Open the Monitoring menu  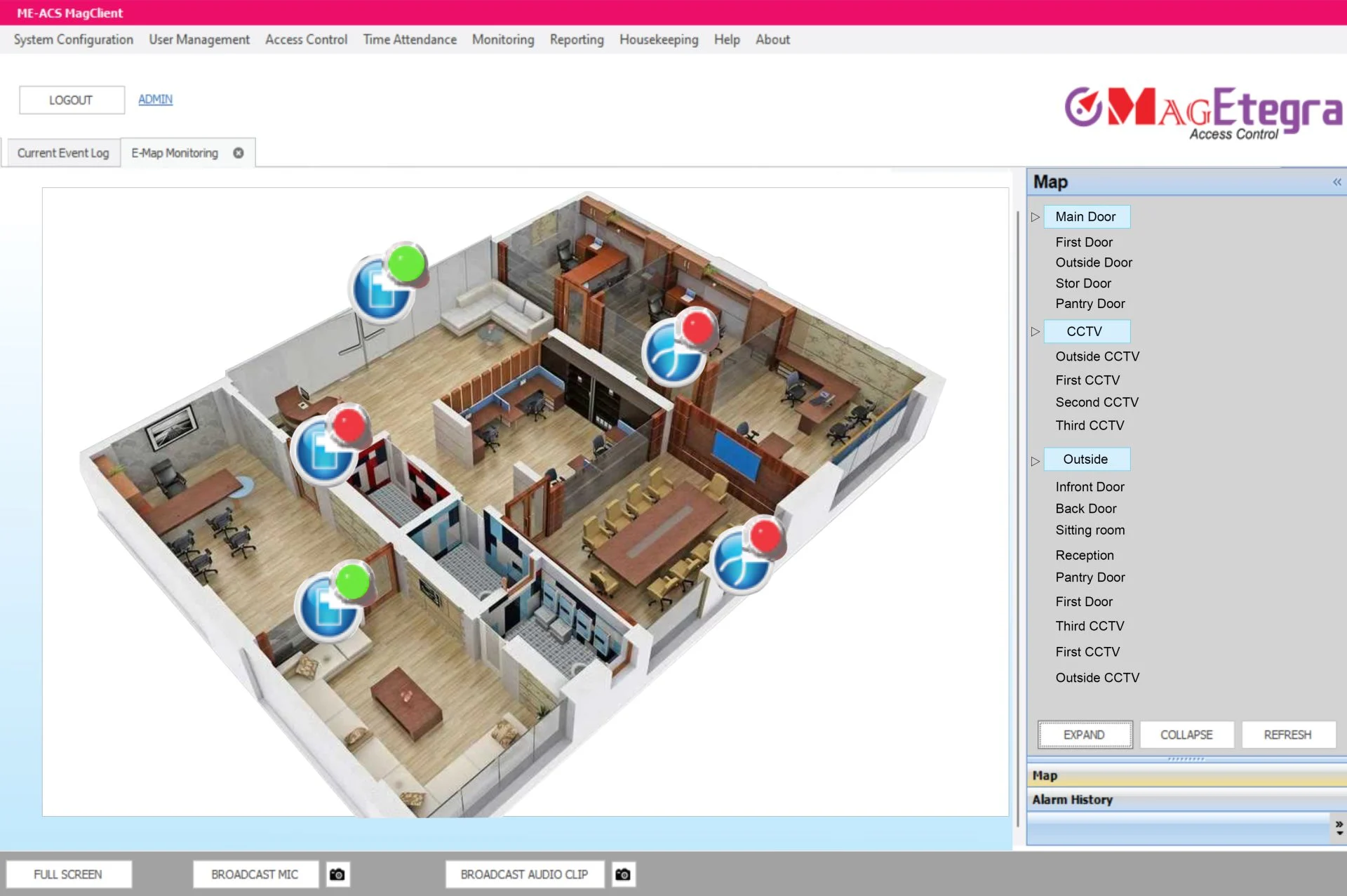(502, 39)
